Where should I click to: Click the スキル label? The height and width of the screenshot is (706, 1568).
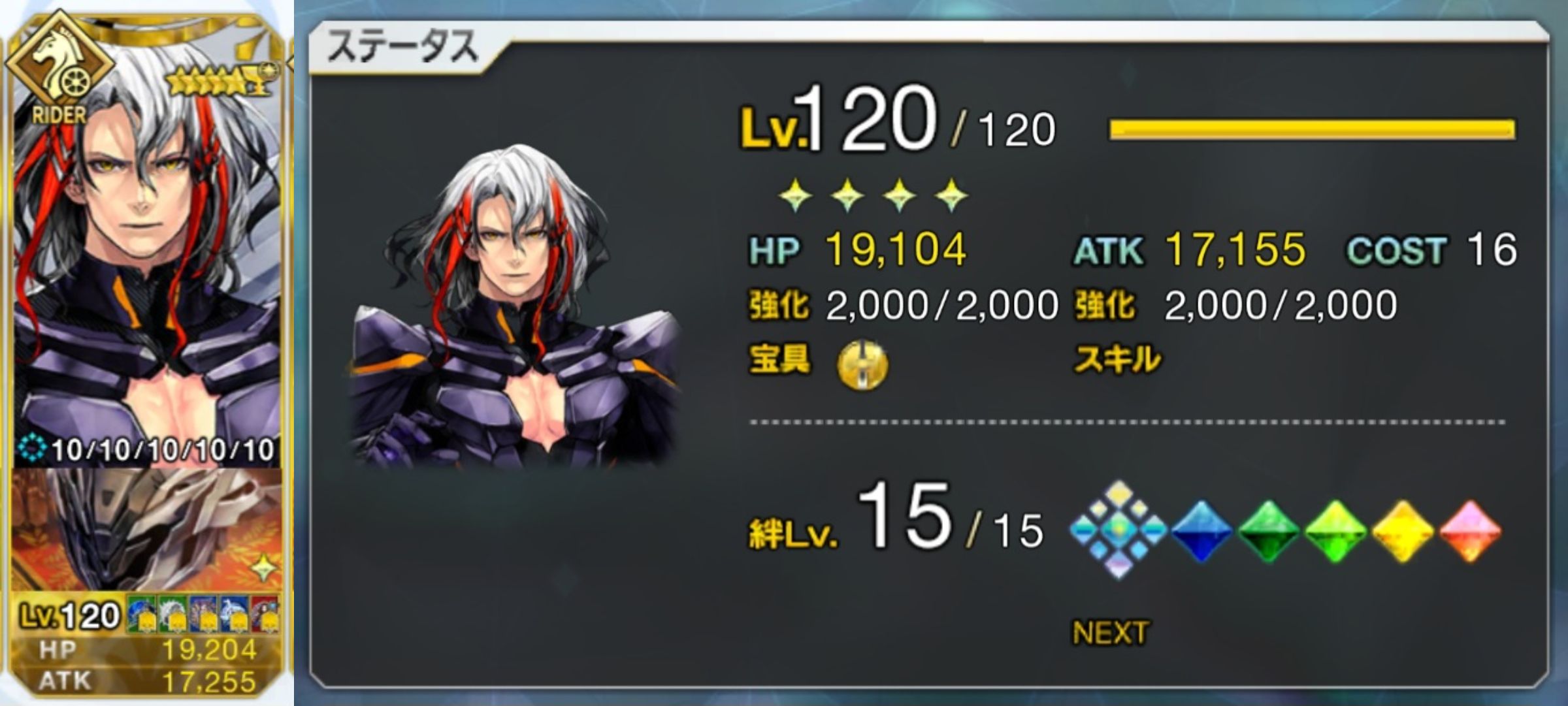pyautogui.click(x=1117, y=359)
